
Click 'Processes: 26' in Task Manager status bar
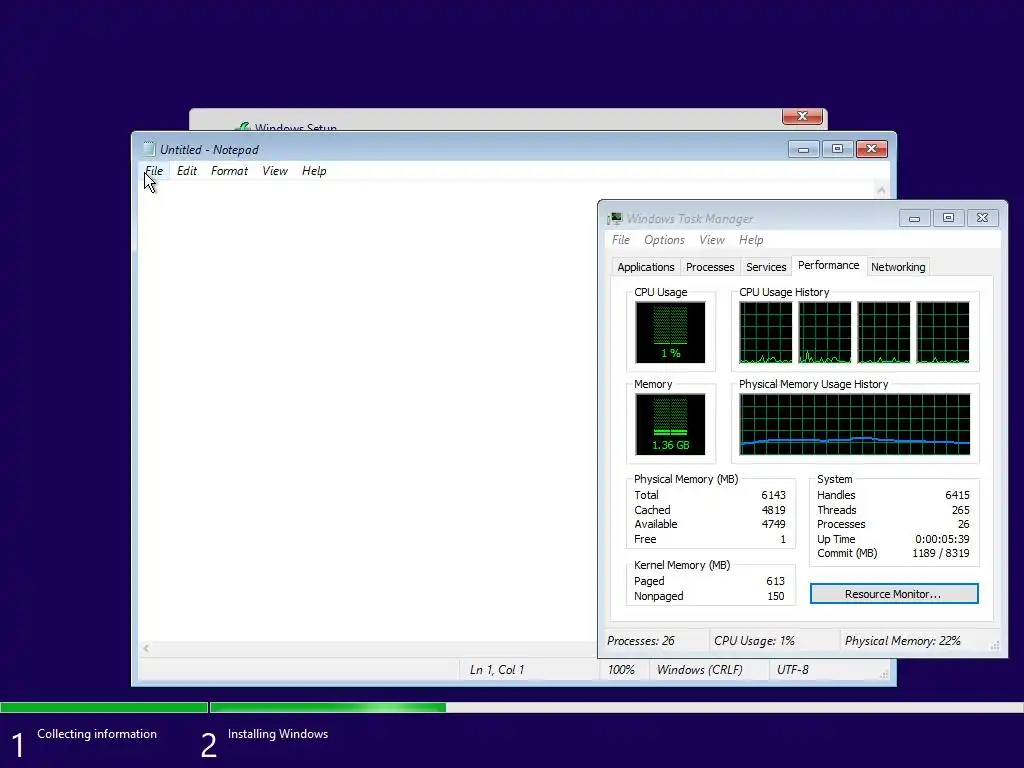pos(641,641)
